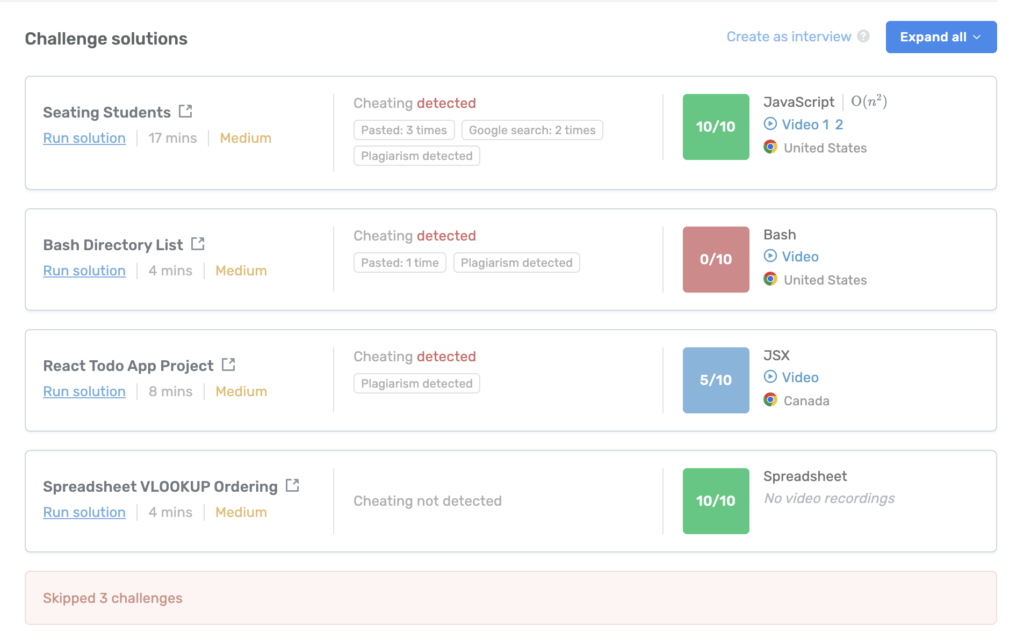This screenshot has height=641, width=1024.
Task: Run solution for Spreadsheet VLOOKUP Ordering
Action: [x=84, y=512]
